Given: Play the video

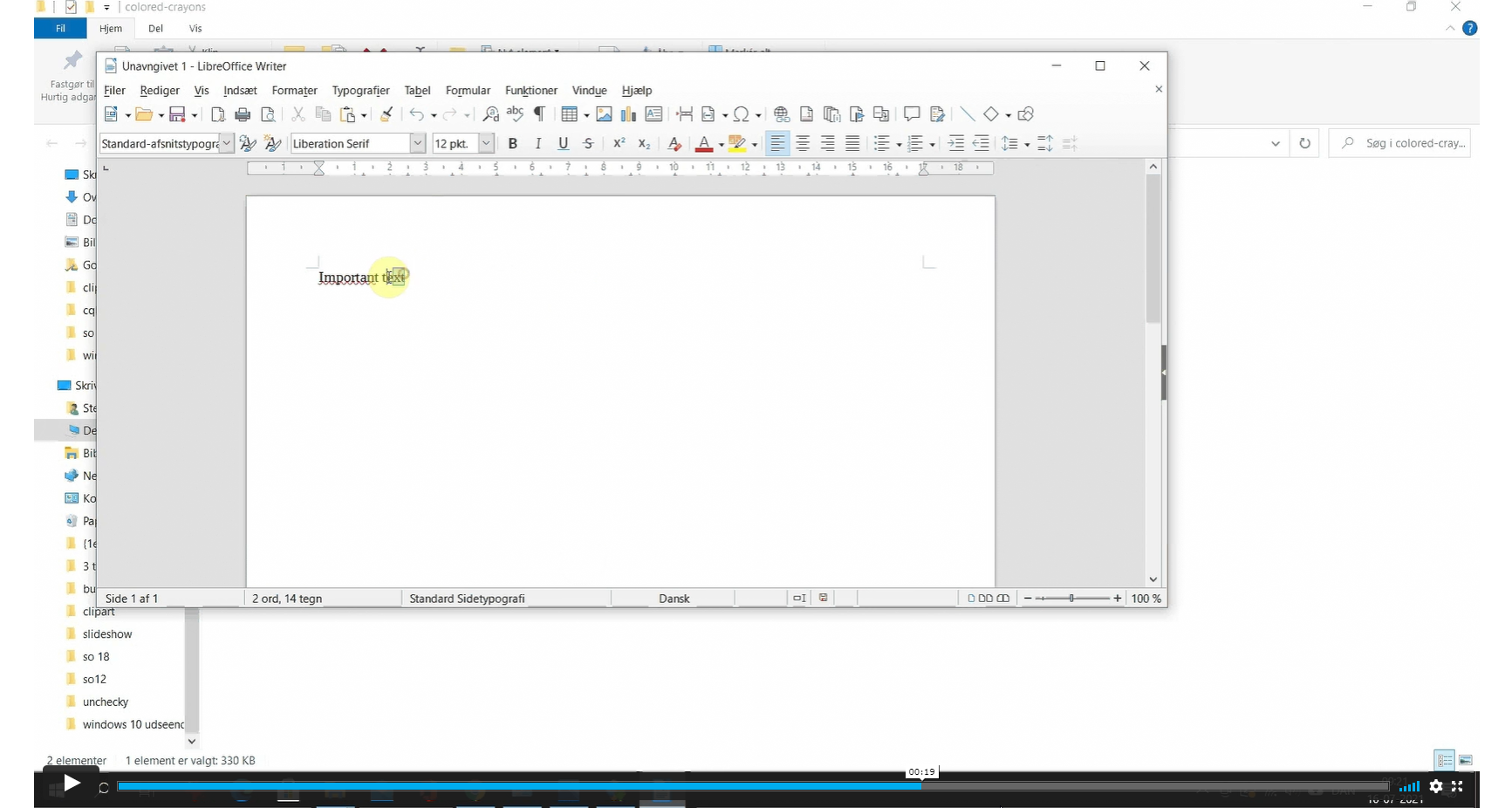Looking at the screenshot, I should [x=72, y=784].
